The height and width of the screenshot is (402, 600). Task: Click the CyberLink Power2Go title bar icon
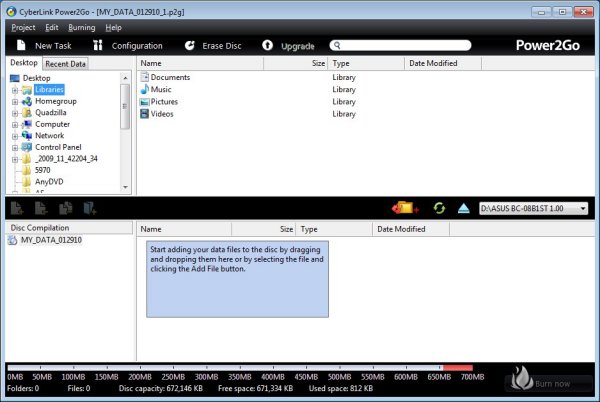(11, 11)
